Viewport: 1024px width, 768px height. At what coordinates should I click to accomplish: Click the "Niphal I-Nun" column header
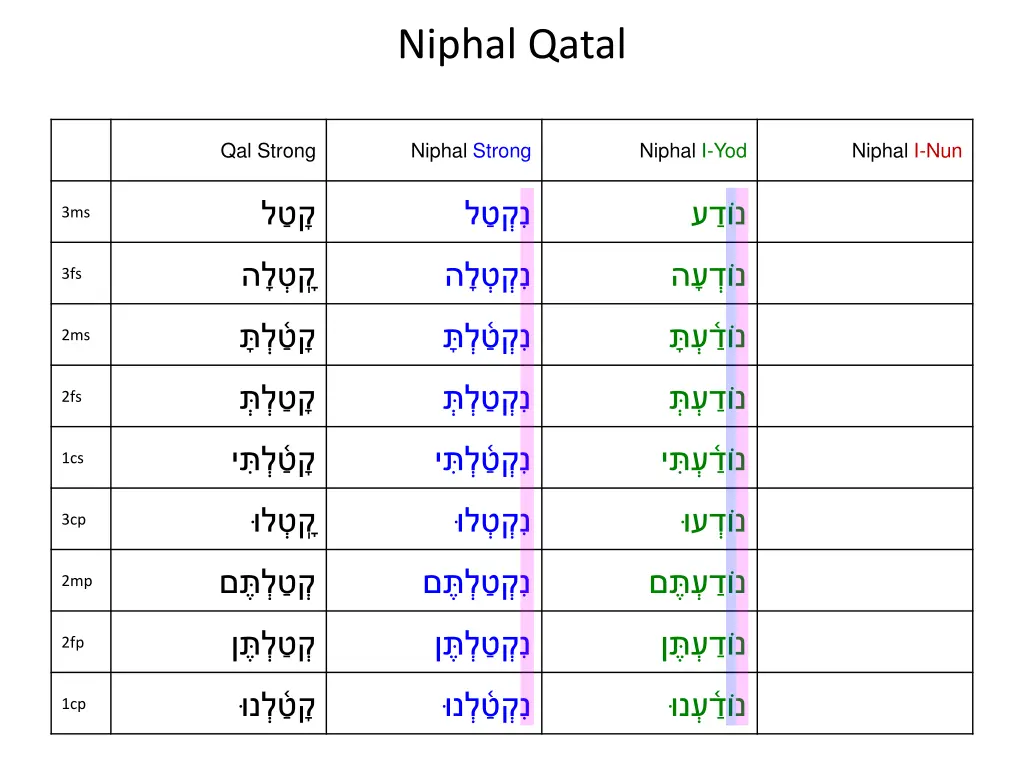point(906,151)
